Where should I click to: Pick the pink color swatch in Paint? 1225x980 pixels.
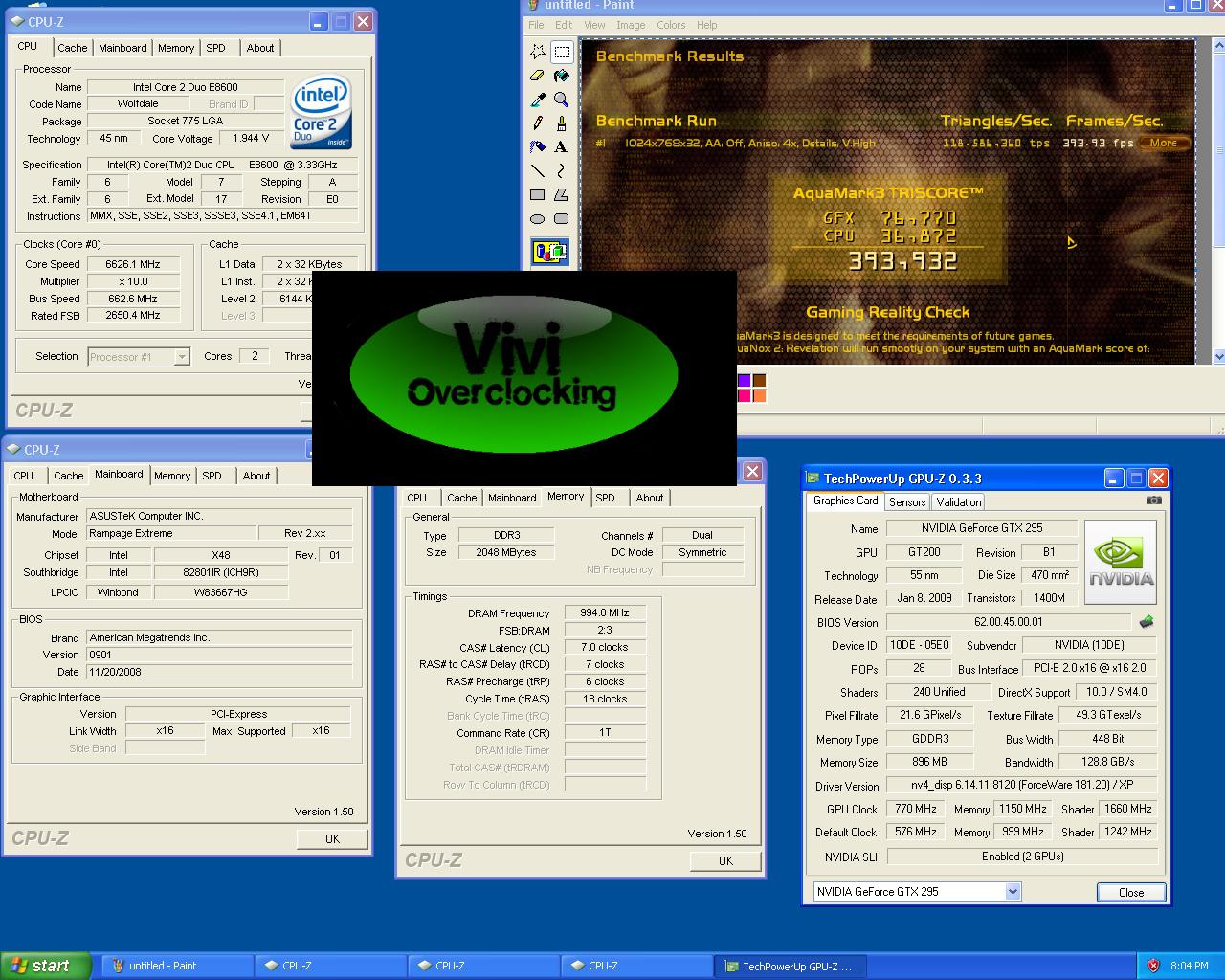(745, 395)
